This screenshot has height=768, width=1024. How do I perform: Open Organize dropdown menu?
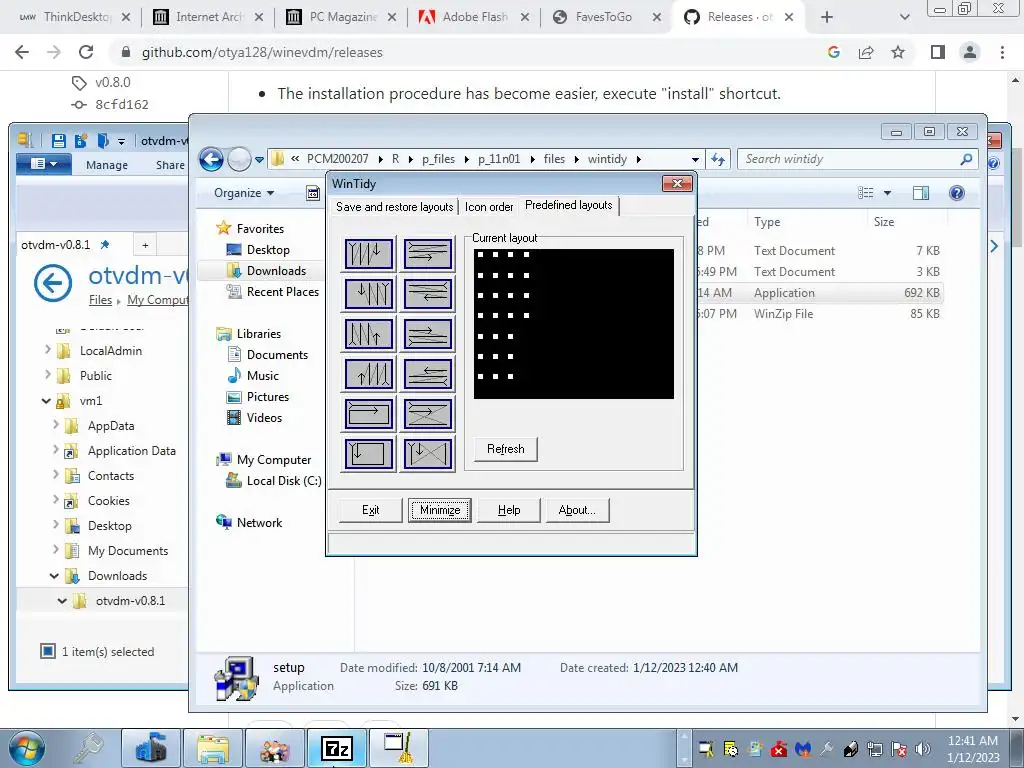pos(244,193)
